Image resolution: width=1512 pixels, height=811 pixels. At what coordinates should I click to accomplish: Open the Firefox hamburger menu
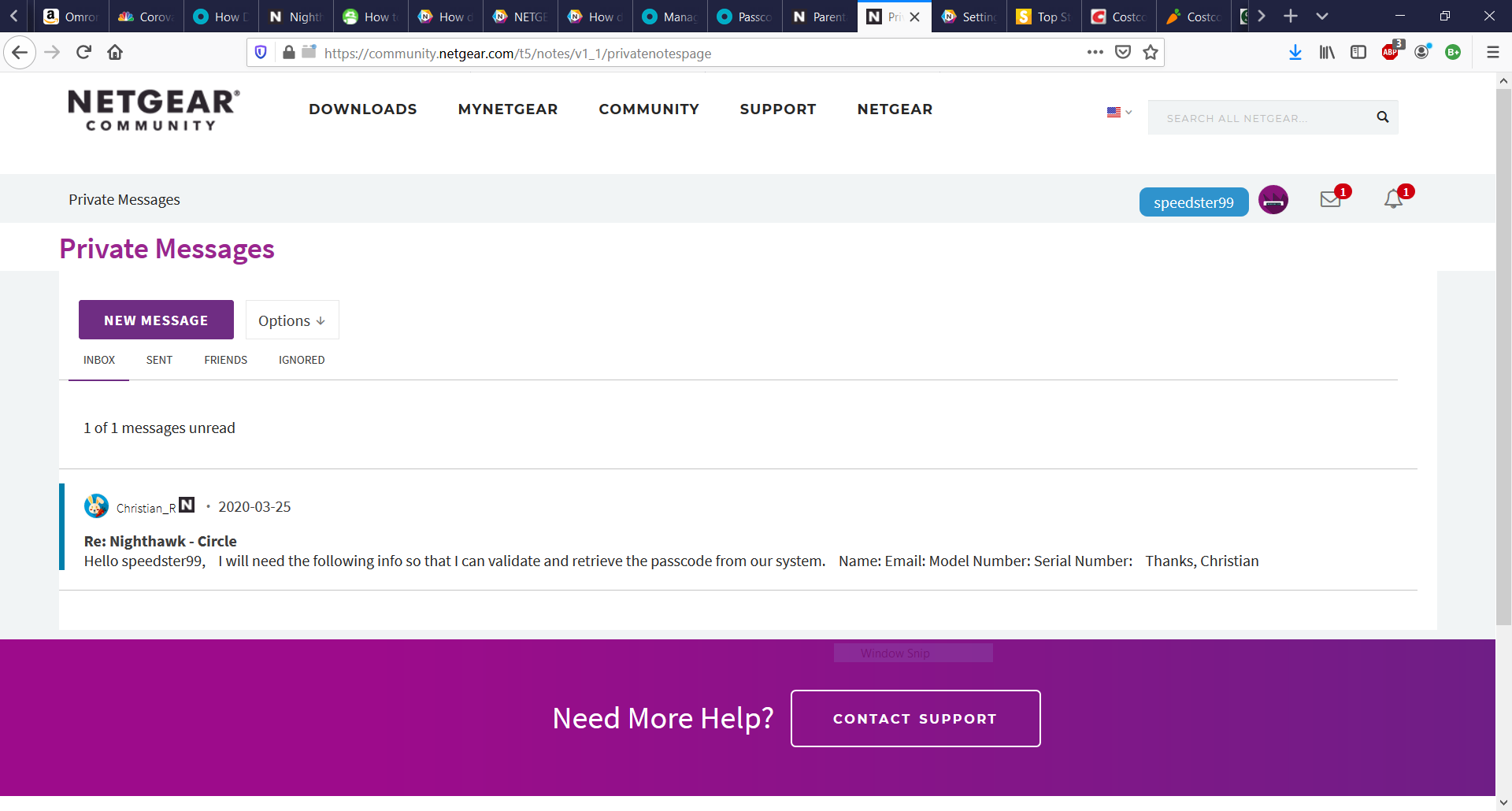point(1492,52)
